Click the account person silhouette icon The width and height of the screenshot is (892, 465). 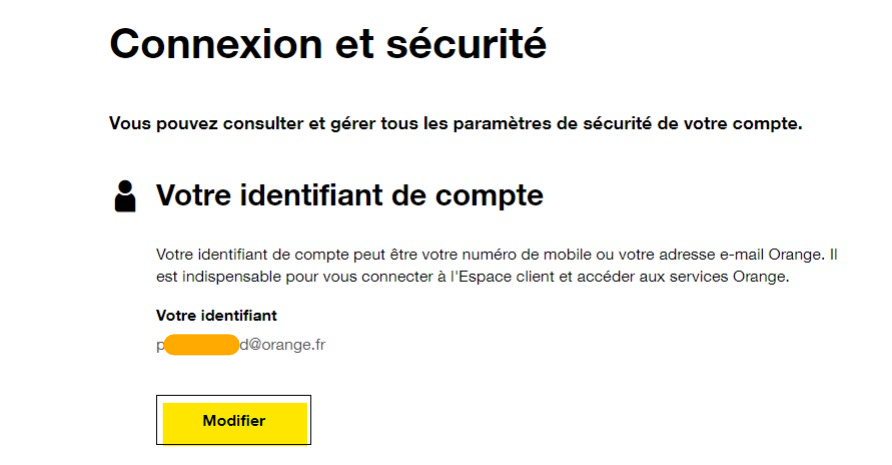(125, 196)
